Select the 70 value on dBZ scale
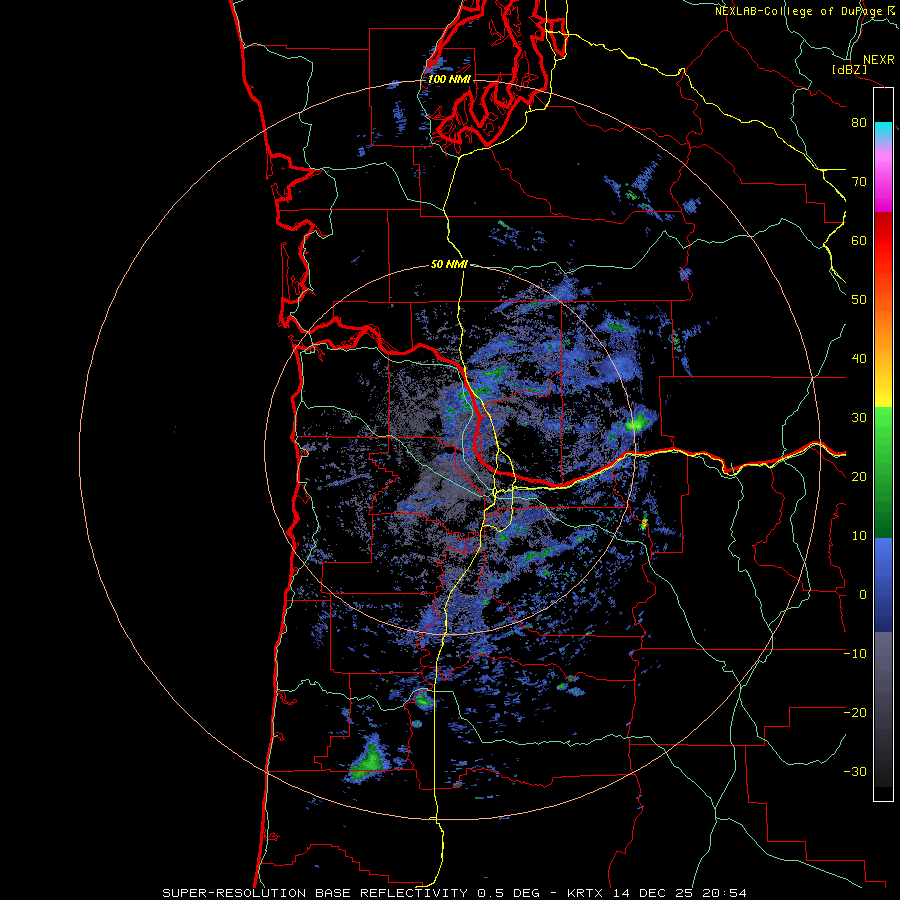This screenshot has width=900, height=900. click(x=859, y=182)
